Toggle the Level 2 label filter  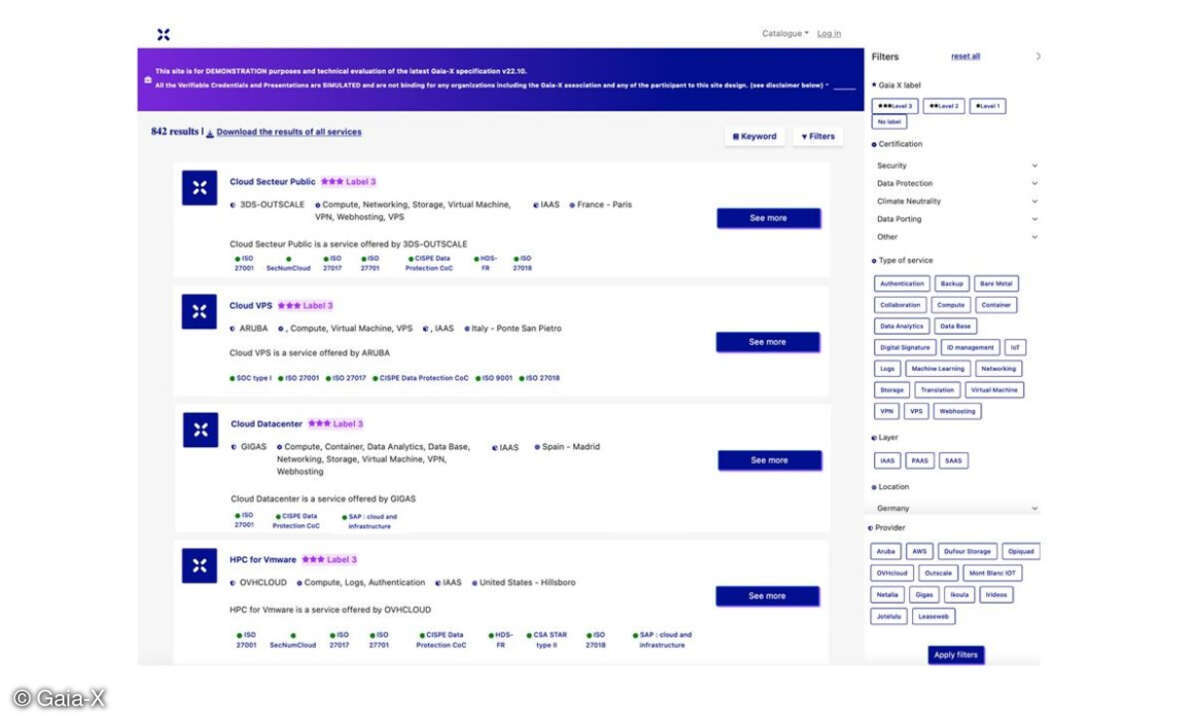(x=944, y=106)
